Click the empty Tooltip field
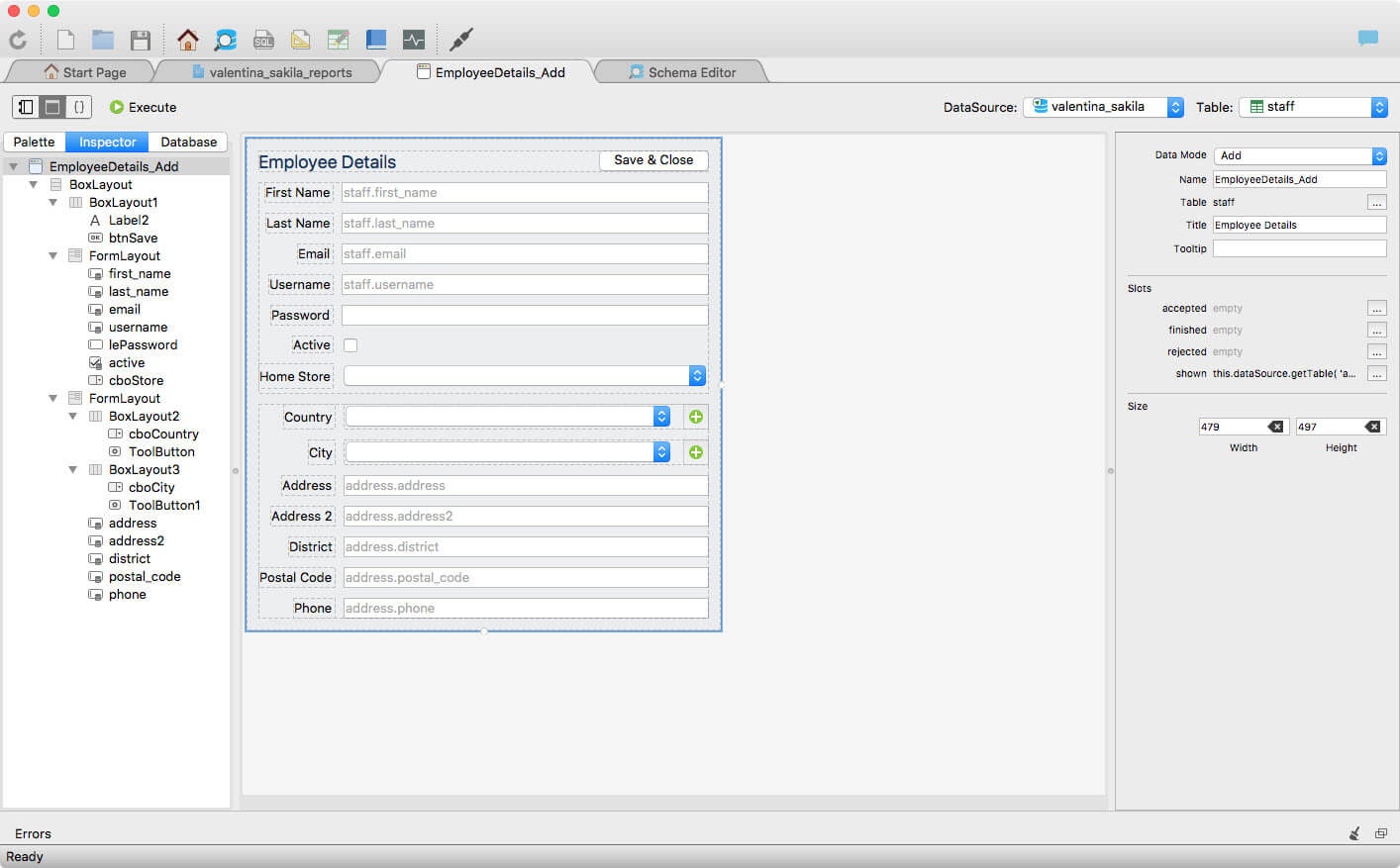 click(x=1300, y=248)
